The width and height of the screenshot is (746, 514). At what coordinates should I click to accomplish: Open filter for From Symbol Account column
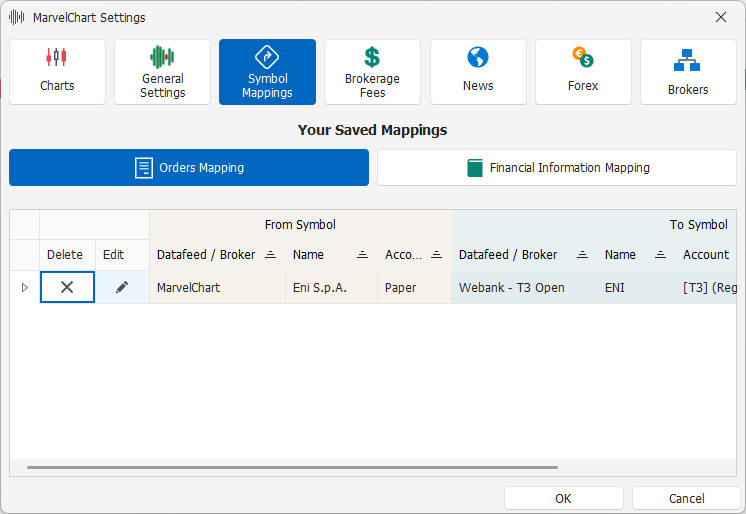[436, 255]
